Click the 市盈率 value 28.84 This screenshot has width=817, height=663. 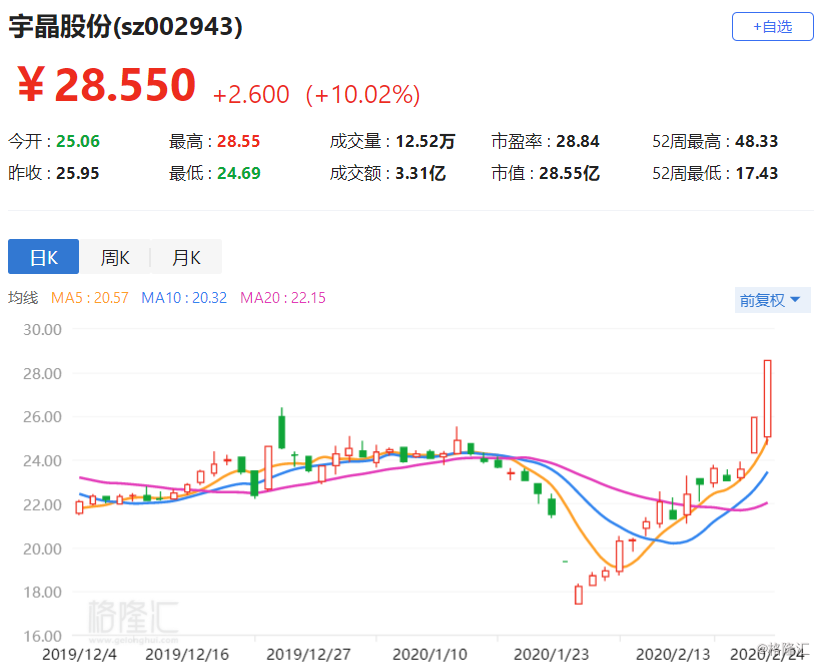(x=577, y=141)
